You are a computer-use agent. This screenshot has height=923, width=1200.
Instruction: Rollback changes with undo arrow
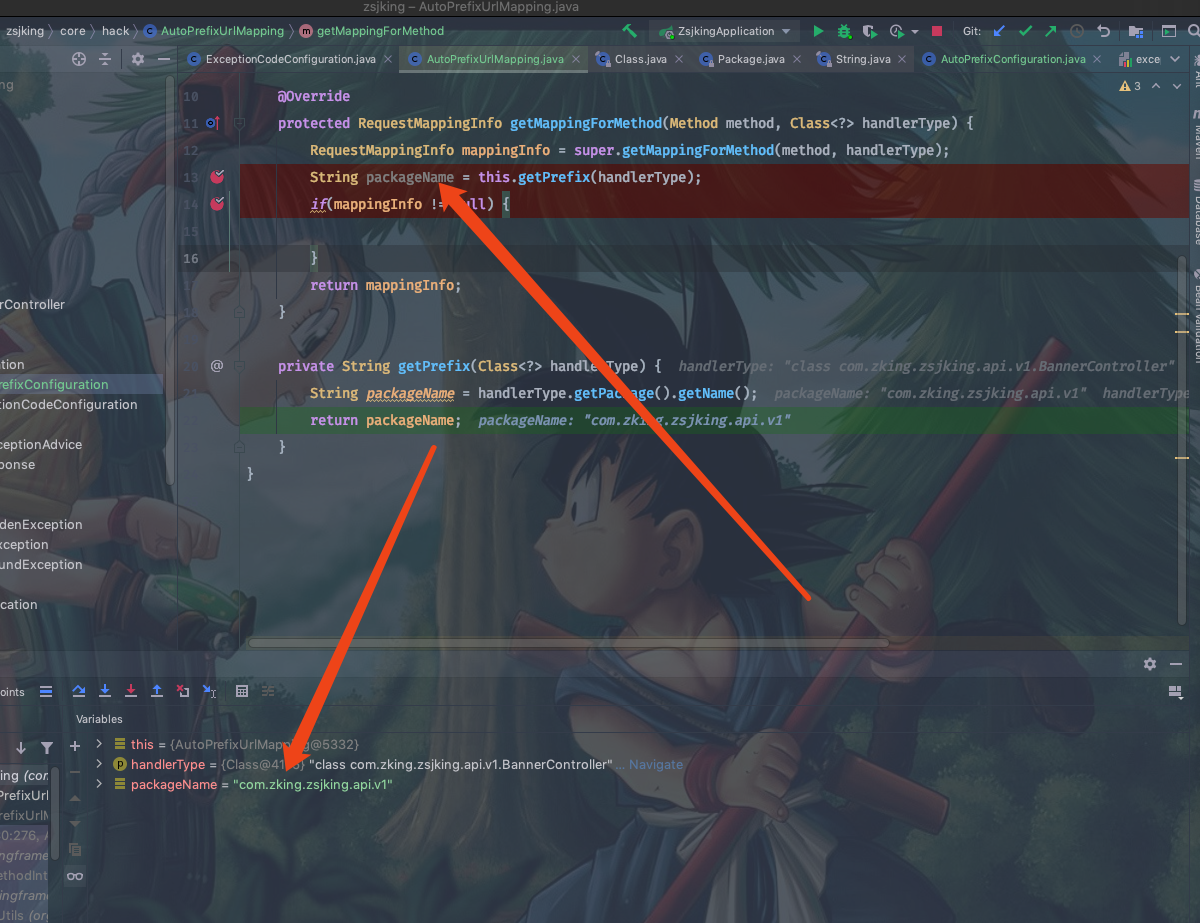(x=1103, y=31)
